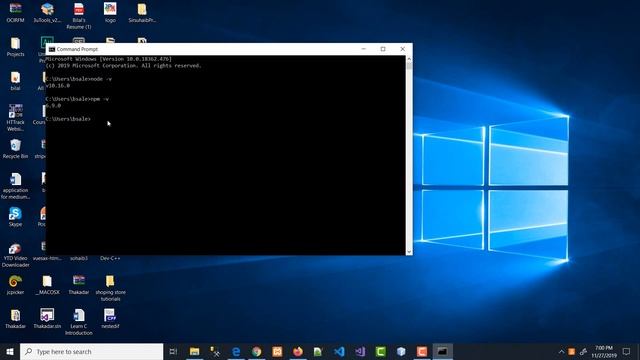Open the orange XAMPP taskbar icon
The image size is (640, 360).
tap(277, 351)
